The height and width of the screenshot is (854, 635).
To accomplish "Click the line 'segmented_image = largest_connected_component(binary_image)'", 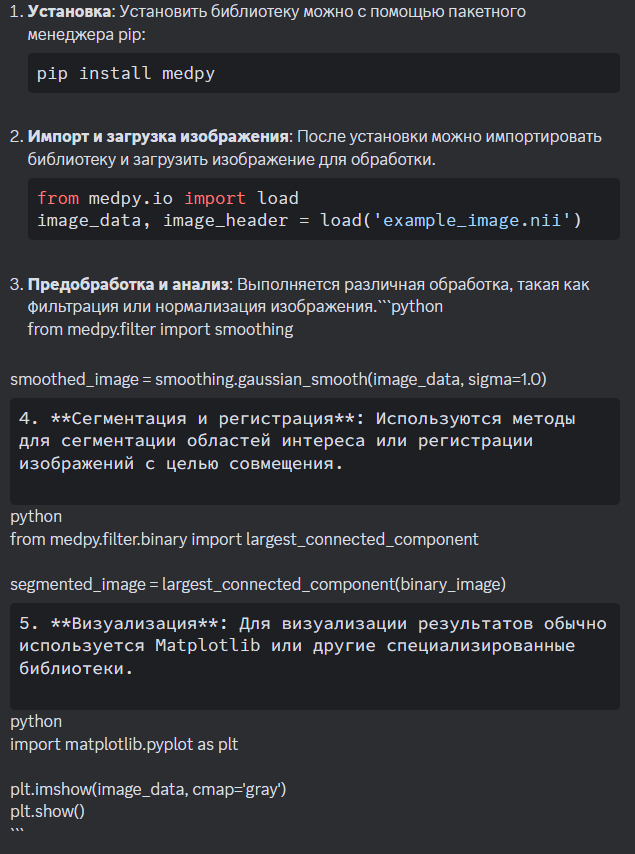I will (258, 584).
